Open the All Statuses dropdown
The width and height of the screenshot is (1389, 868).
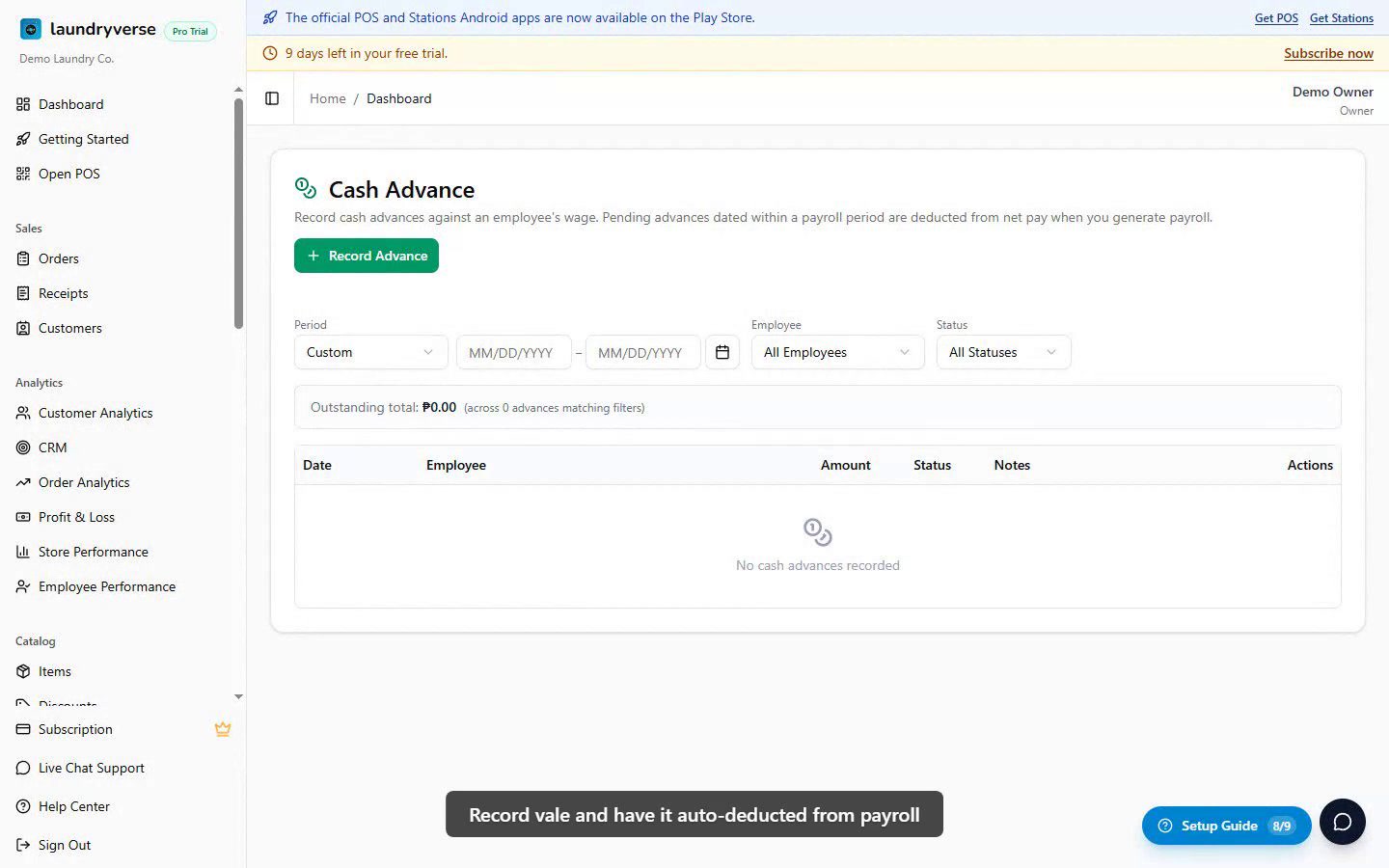click(1003, 352)
